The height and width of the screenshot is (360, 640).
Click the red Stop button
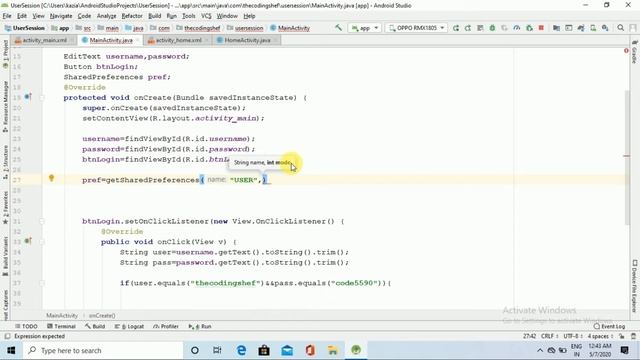(x=541, y=28)
